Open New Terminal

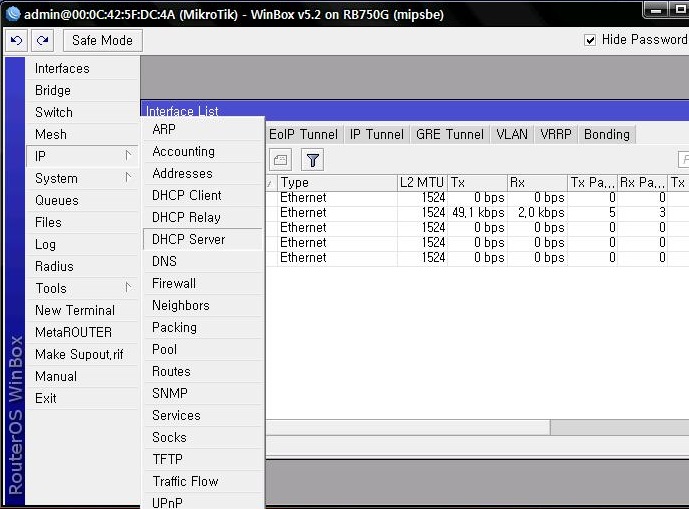pos(82,310)
